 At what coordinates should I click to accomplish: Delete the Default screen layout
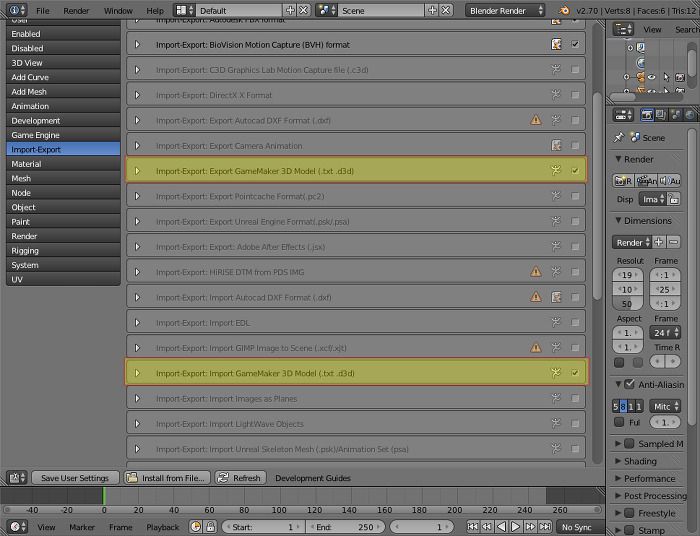click(x=304, y=10)
